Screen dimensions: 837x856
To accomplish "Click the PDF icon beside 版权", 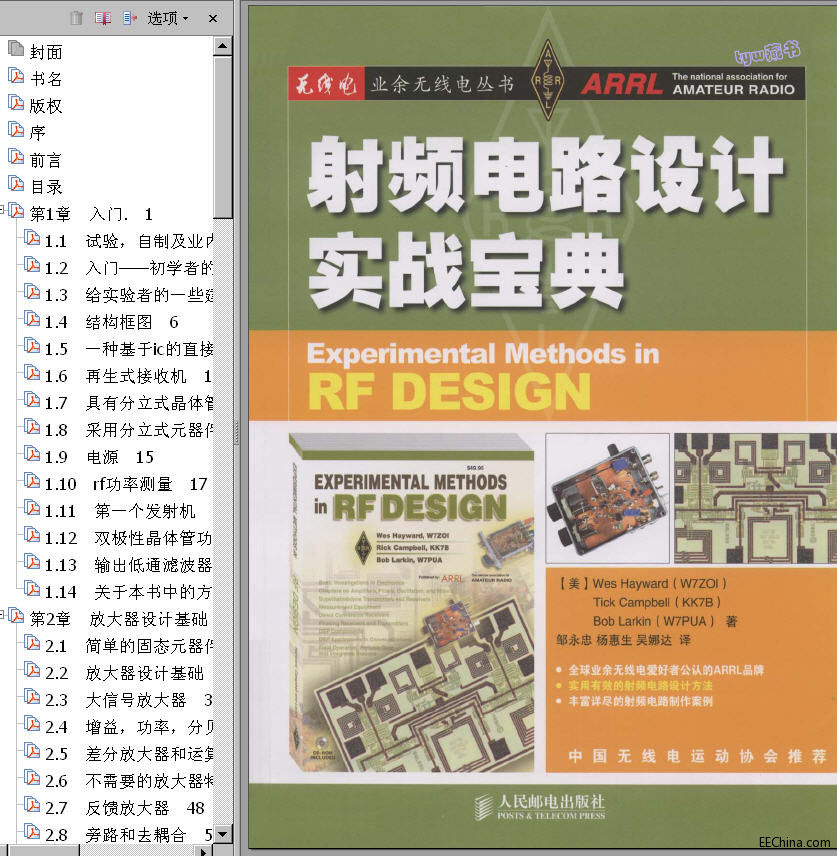I will tap(16, 103).
